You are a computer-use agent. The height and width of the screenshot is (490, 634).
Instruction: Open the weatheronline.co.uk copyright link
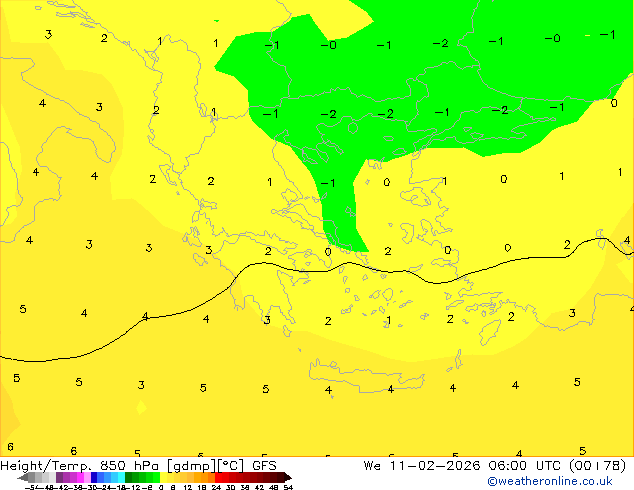(550, 481)
